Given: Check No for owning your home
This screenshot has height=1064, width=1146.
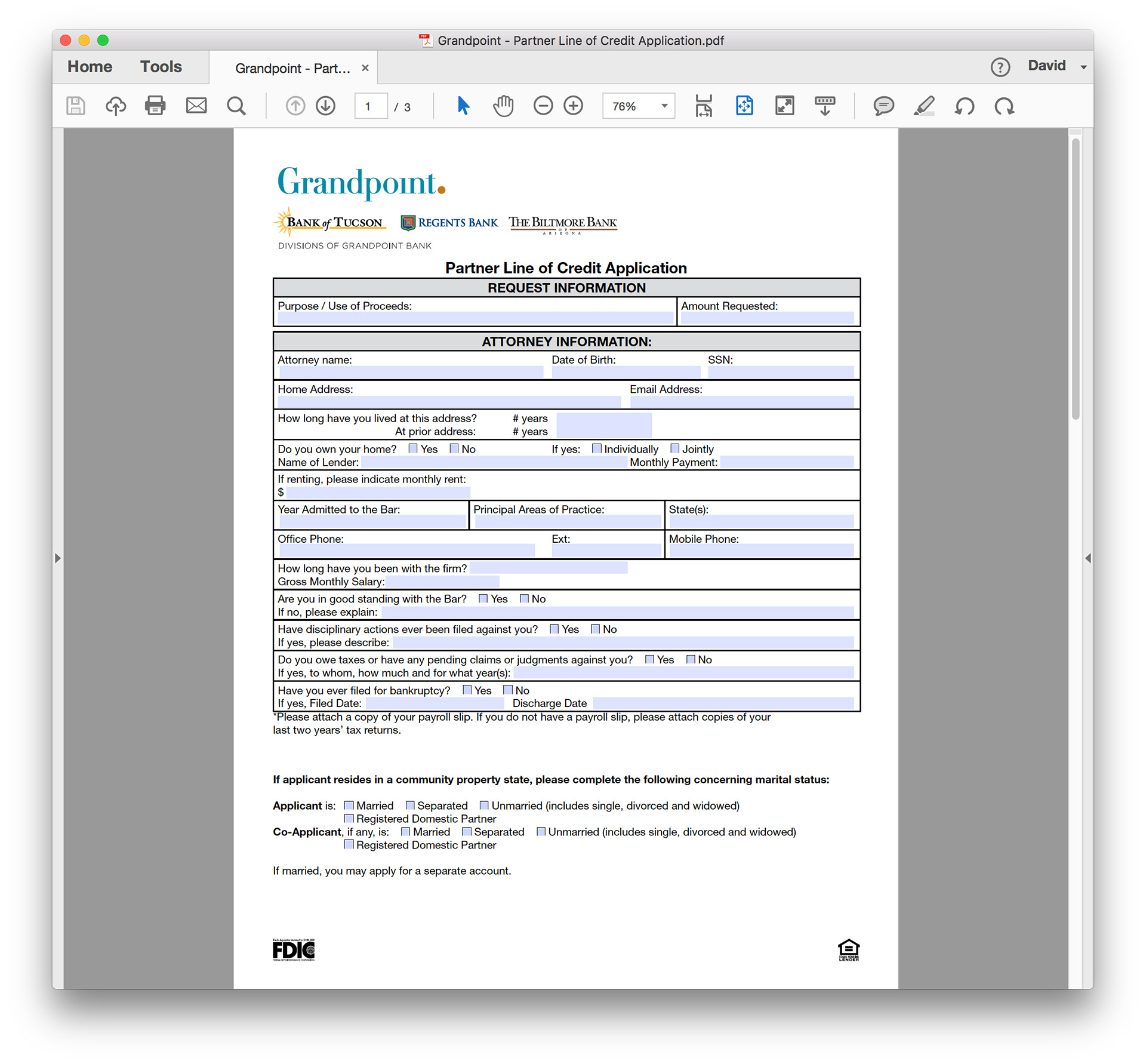Looking at the screenshot, I should pos(454,448).
